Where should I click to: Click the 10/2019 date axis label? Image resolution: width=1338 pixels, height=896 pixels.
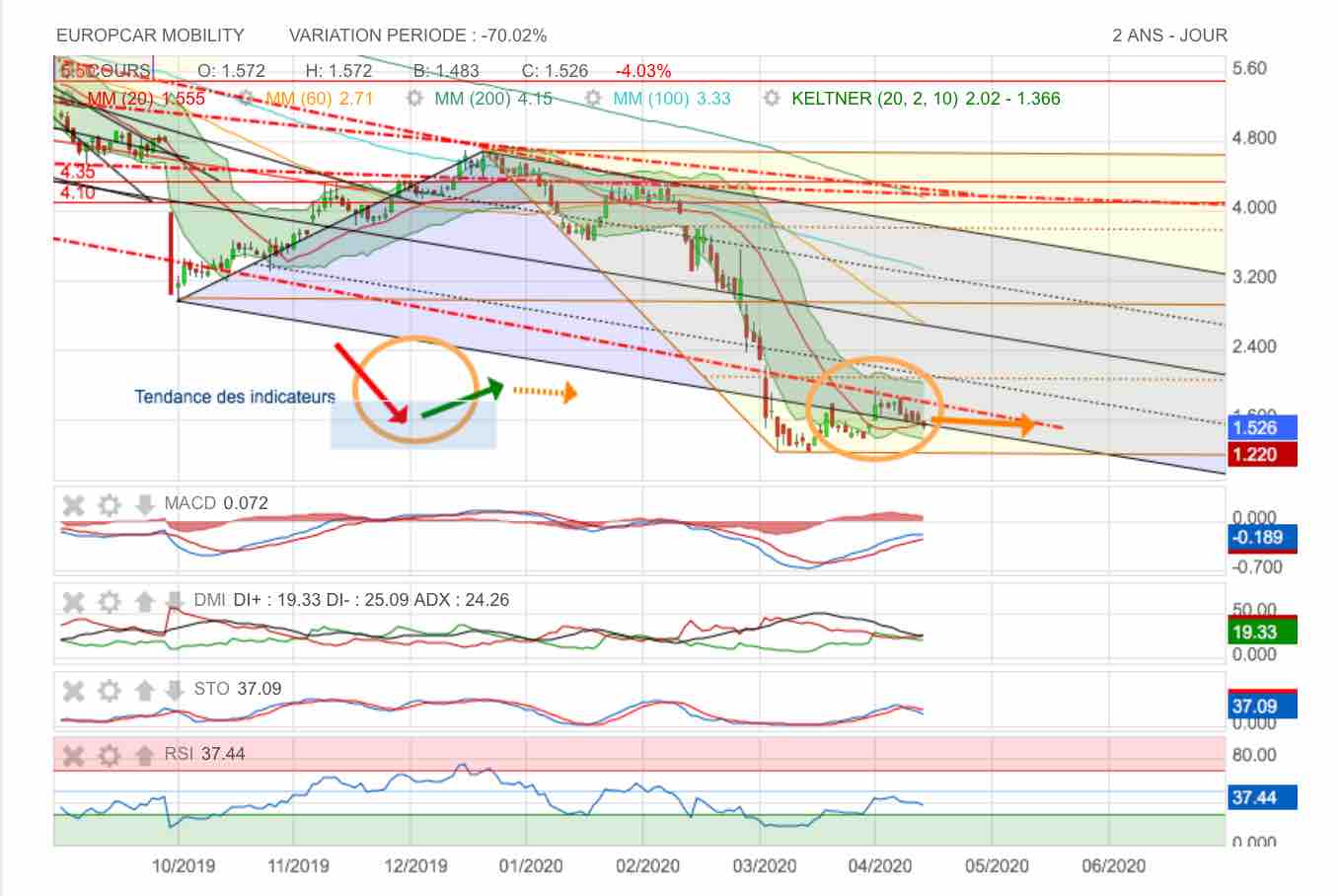pyautogui.click(x=183, y=866)
